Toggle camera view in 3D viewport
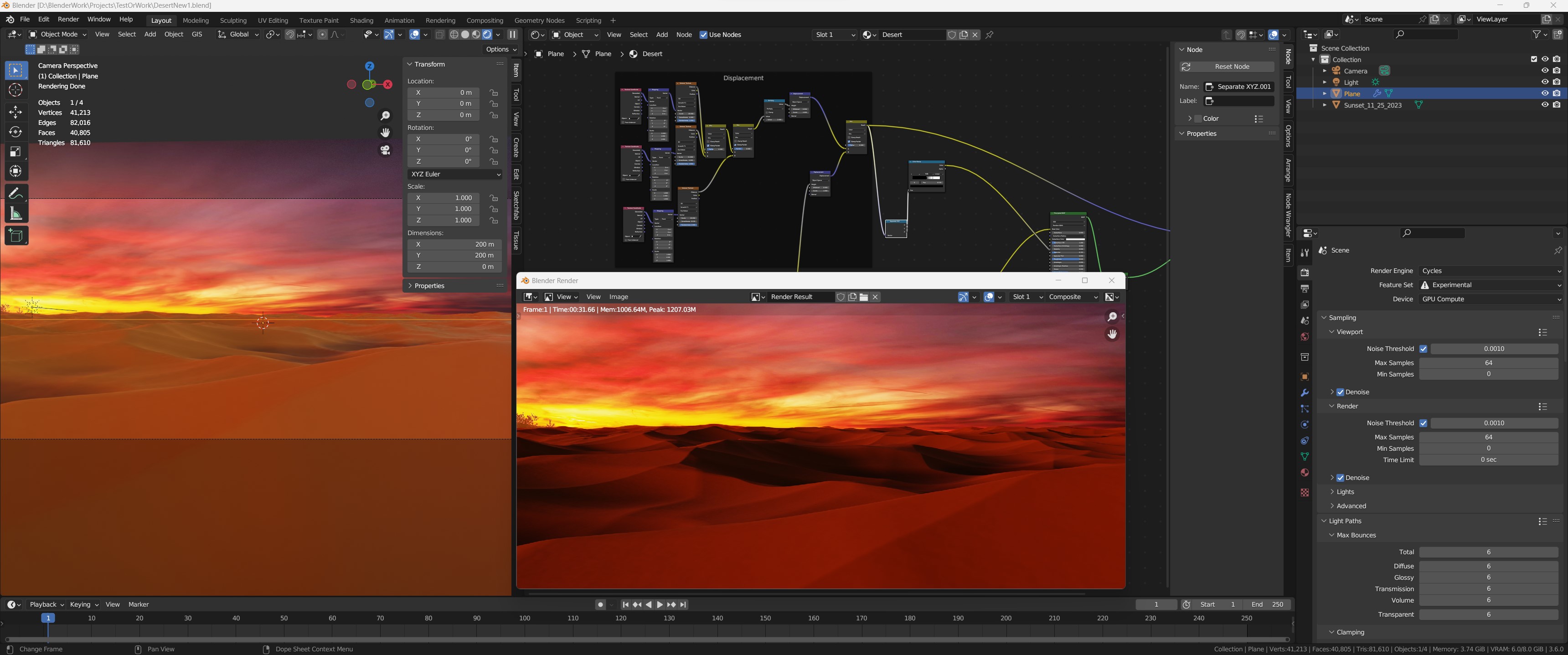The image size is (1568, 655). 385,150
